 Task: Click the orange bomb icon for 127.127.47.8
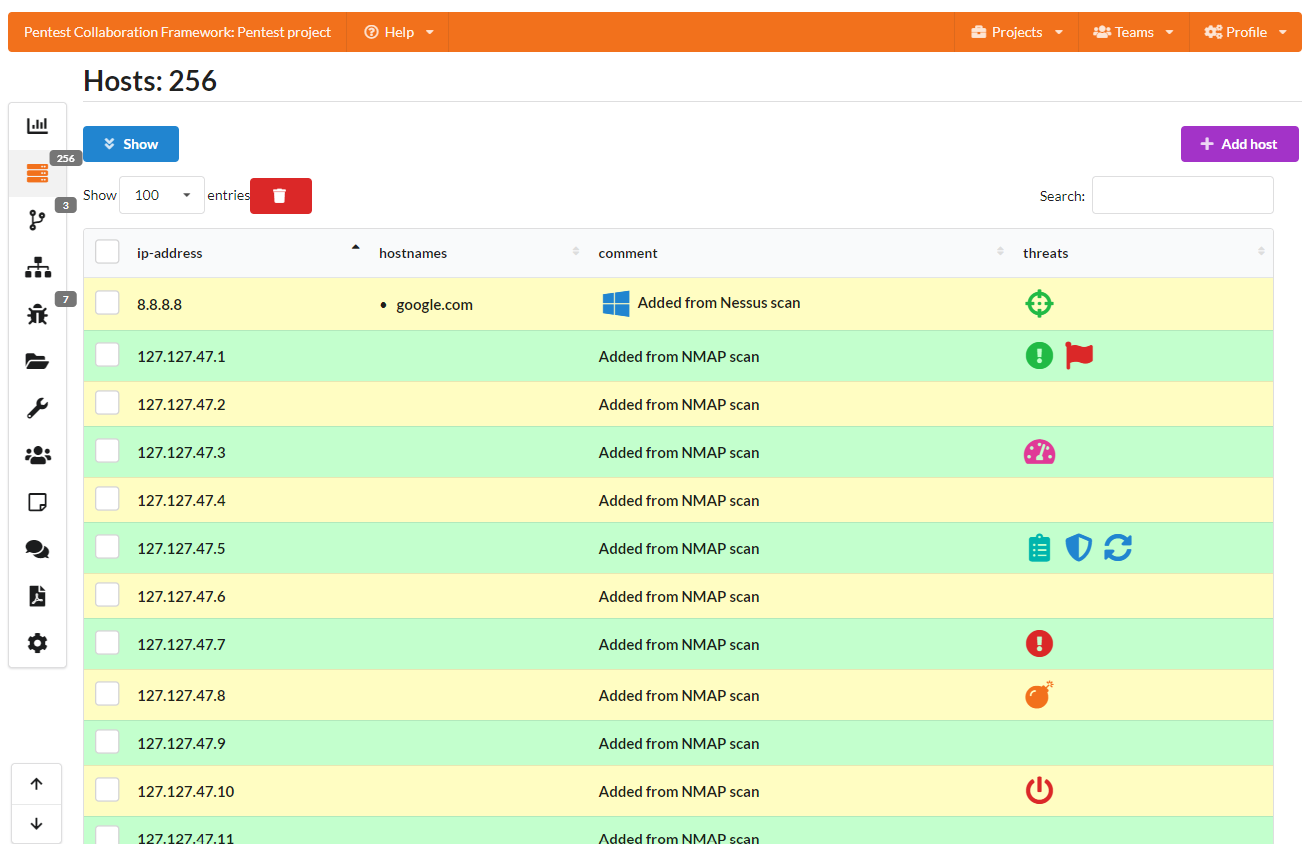click(x=1039, y=695)
